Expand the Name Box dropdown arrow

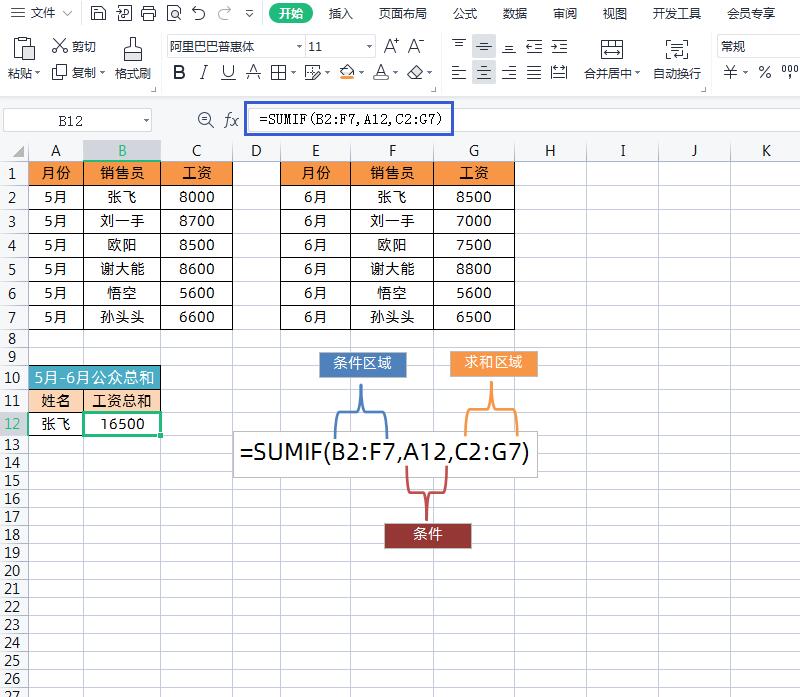[x=146, y=121]
